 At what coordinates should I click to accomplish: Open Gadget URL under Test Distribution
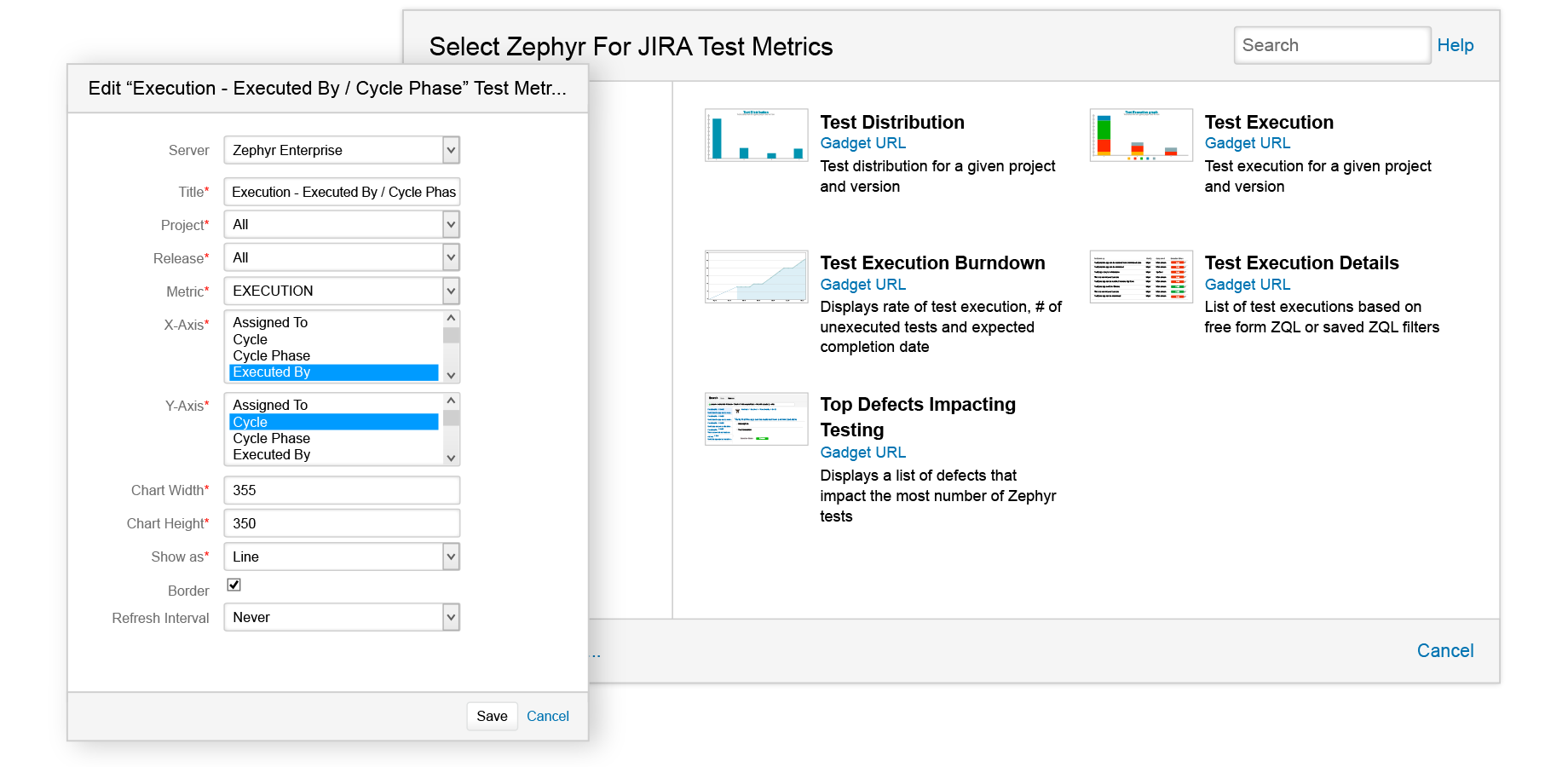pos(863,143)
